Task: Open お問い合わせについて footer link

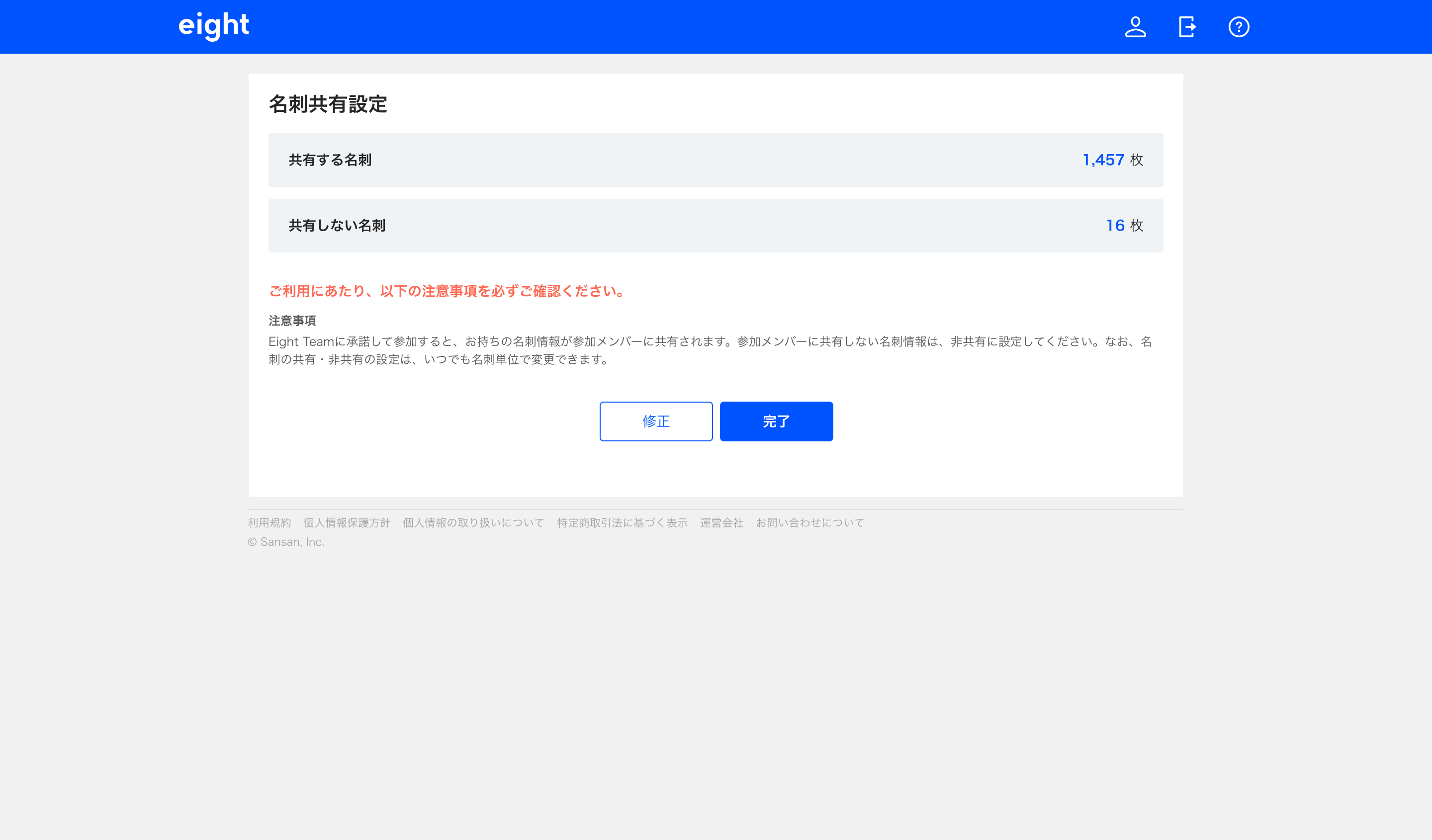Action: [x=809, y=522]
